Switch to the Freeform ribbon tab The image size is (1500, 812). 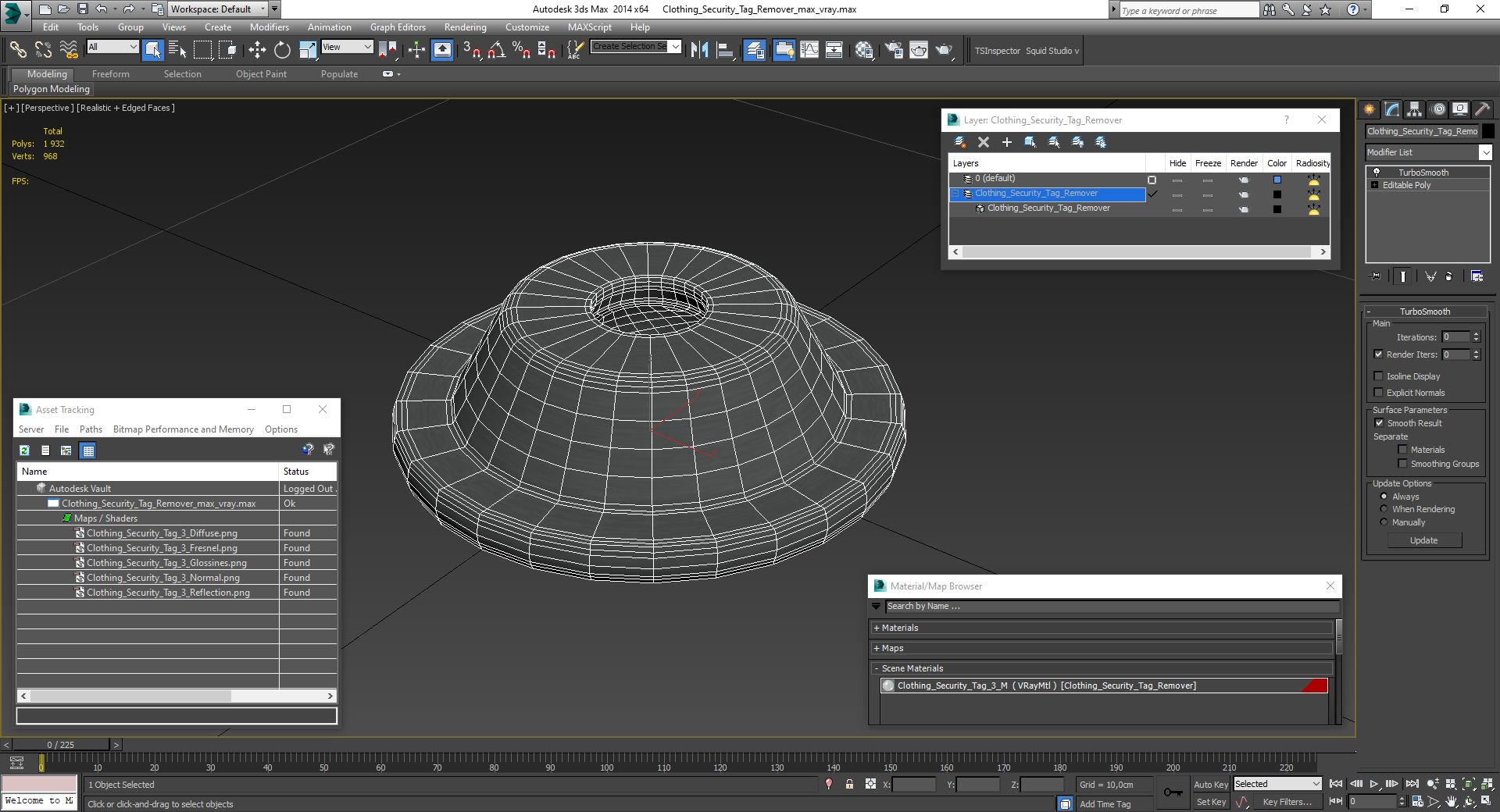click(x=110, y=74)
